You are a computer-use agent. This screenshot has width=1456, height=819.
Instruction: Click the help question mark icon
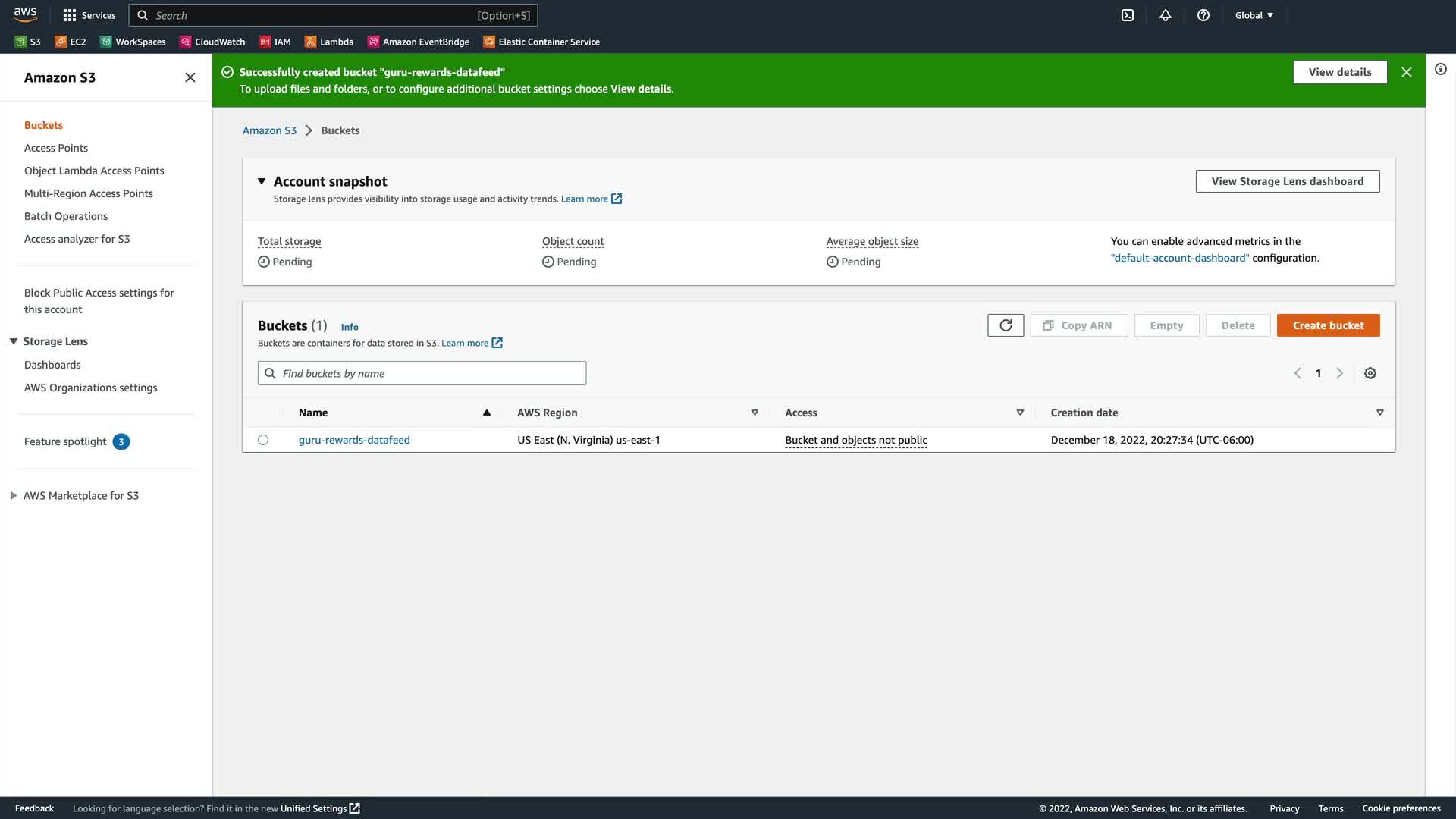click(x=1203, y=15)
